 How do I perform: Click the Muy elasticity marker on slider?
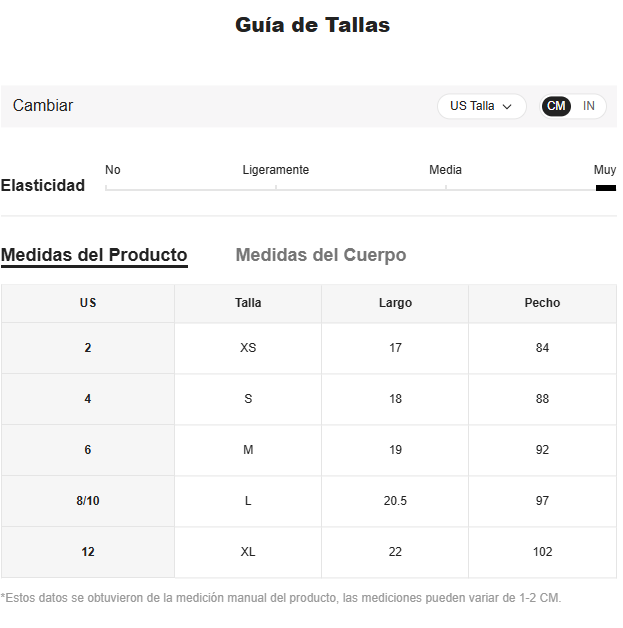point(605,187)
